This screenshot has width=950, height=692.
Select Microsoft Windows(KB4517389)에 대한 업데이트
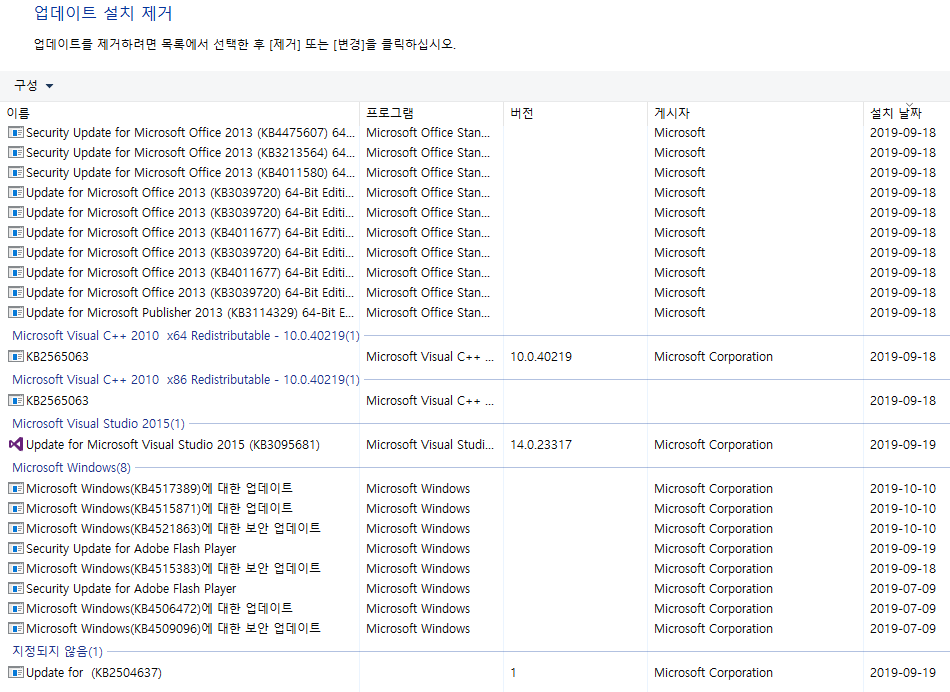point(159,488)
